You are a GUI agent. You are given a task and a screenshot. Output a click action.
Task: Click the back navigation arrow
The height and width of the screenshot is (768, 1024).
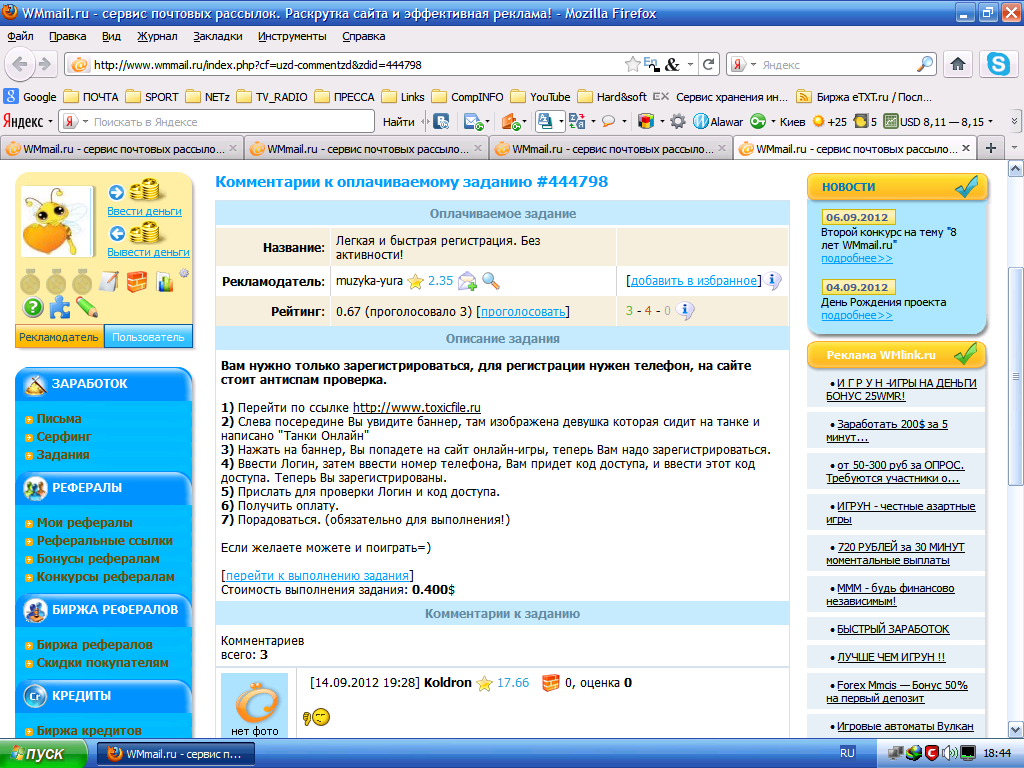[x=20, y=64]
